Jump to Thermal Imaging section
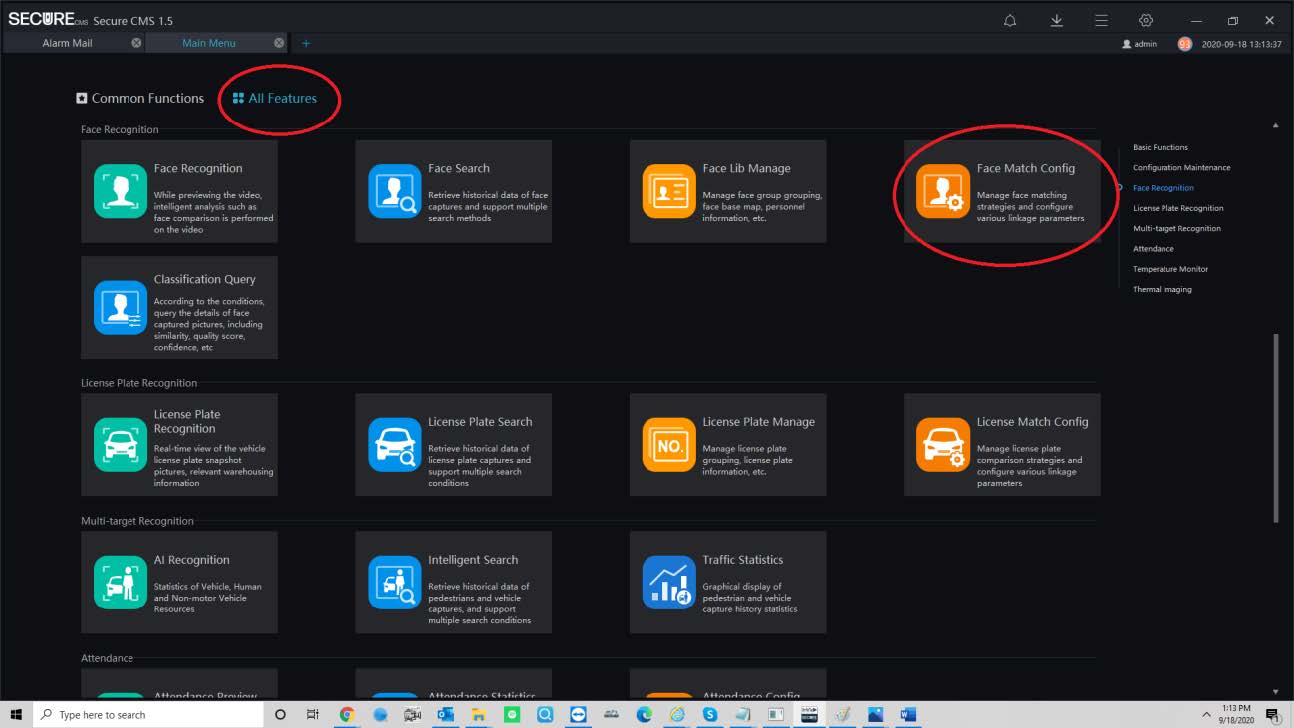1294x728 pixels. coord(1162,289)
